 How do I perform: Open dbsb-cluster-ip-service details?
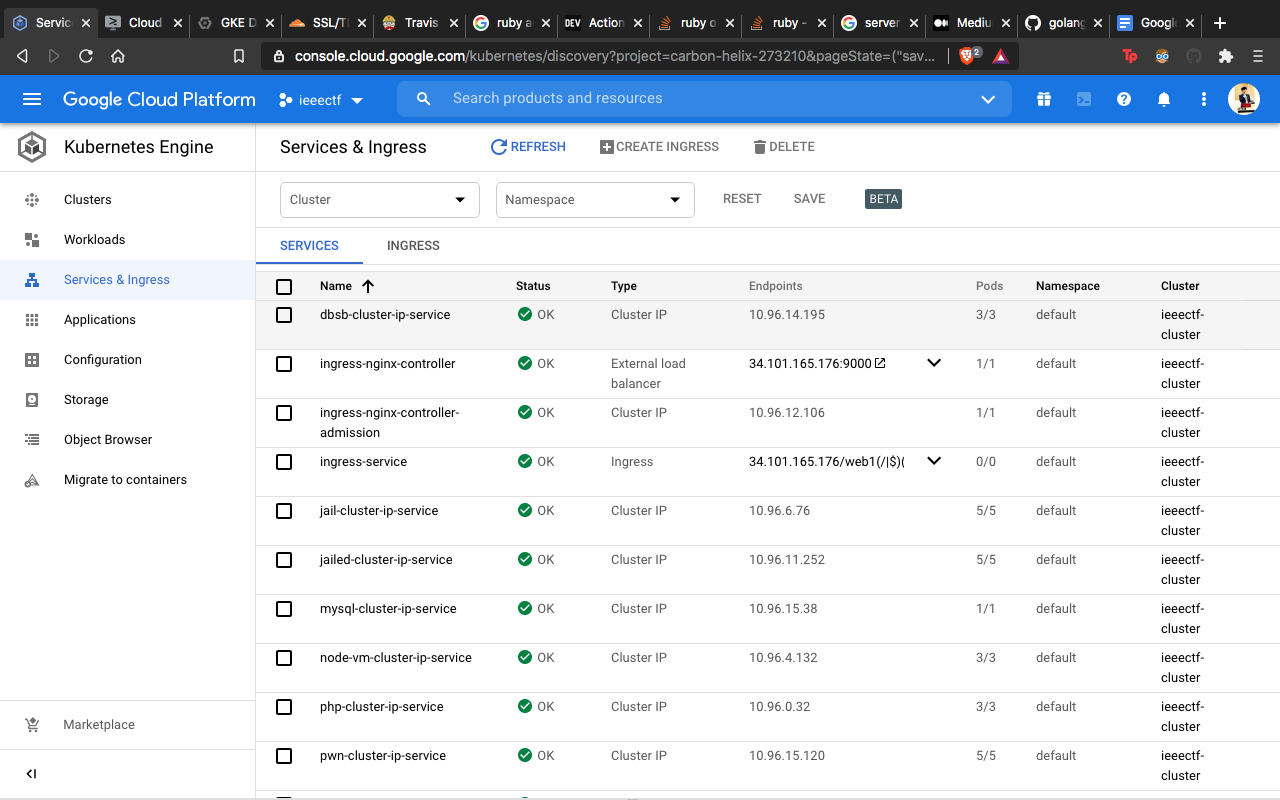click(384, 314)
